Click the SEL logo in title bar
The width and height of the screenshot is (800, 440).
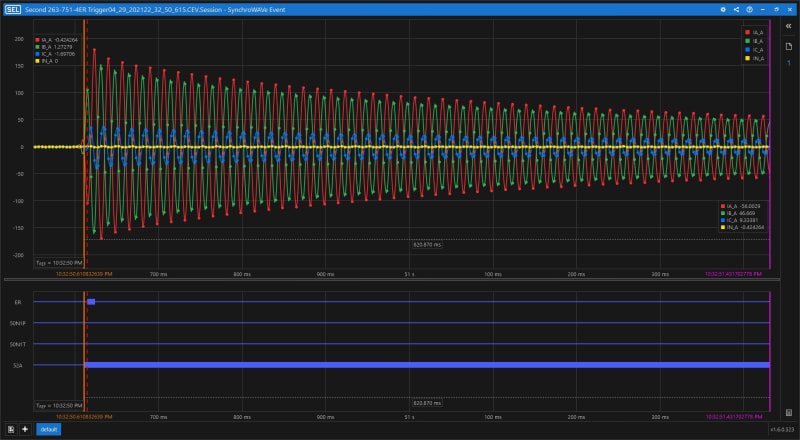(x=13, y=10)
